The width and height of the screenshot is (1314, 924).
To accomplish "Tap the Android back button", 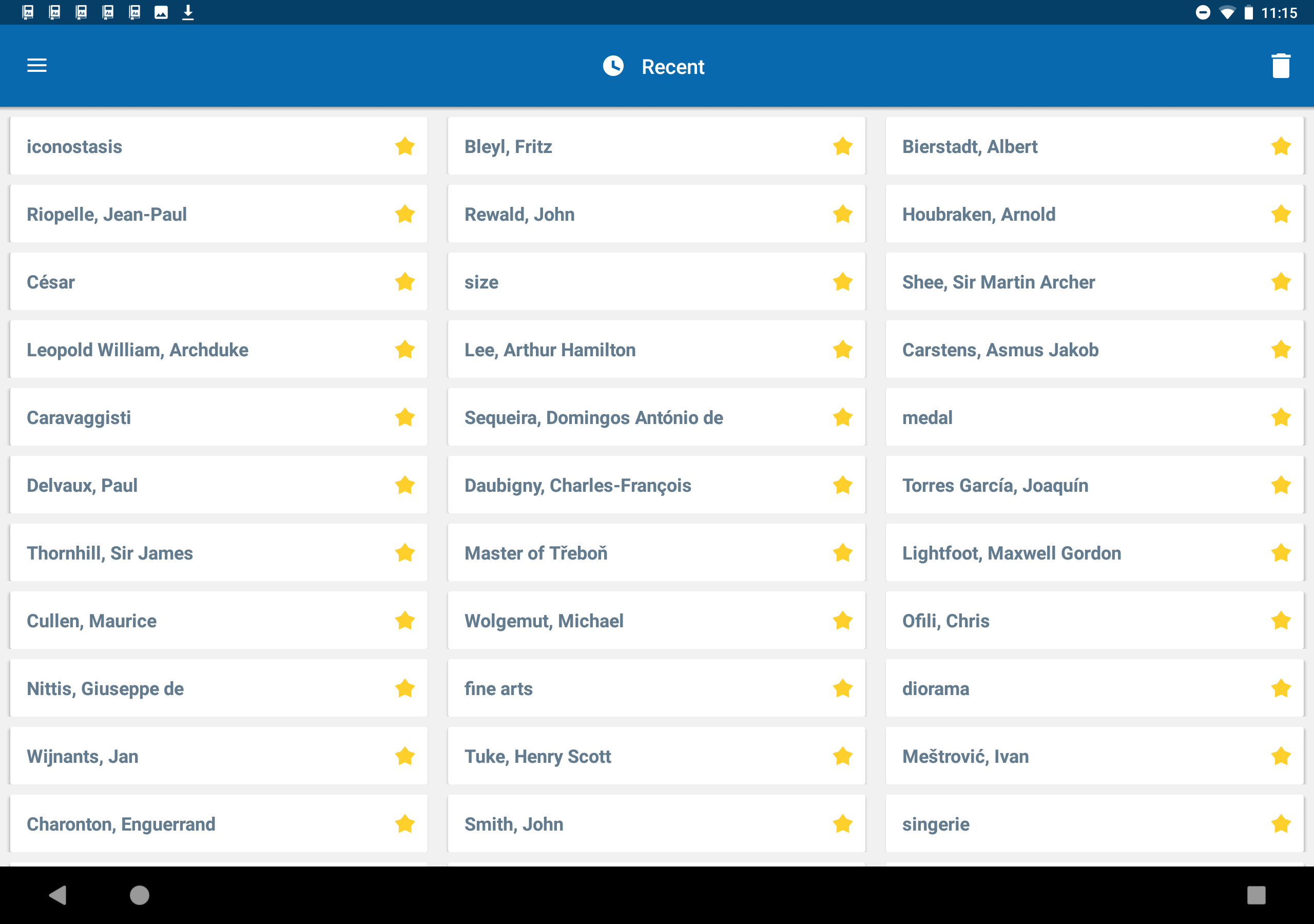I will click(x=58, y=895).
